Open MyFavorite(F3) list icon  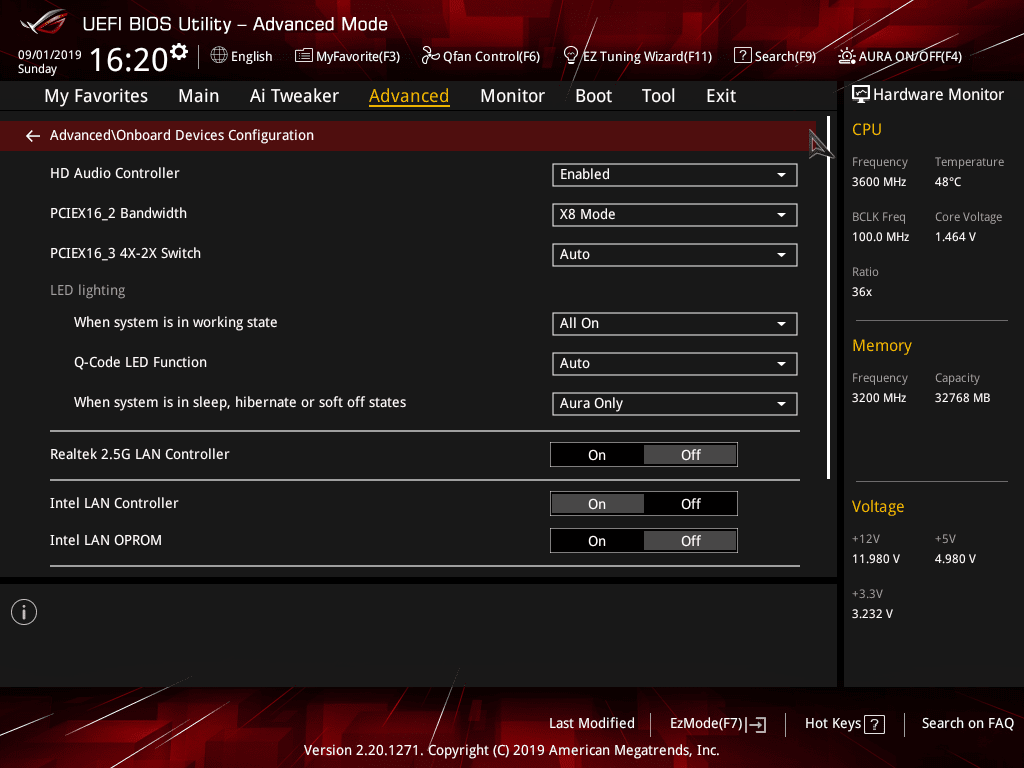click(x=303, y=56)
